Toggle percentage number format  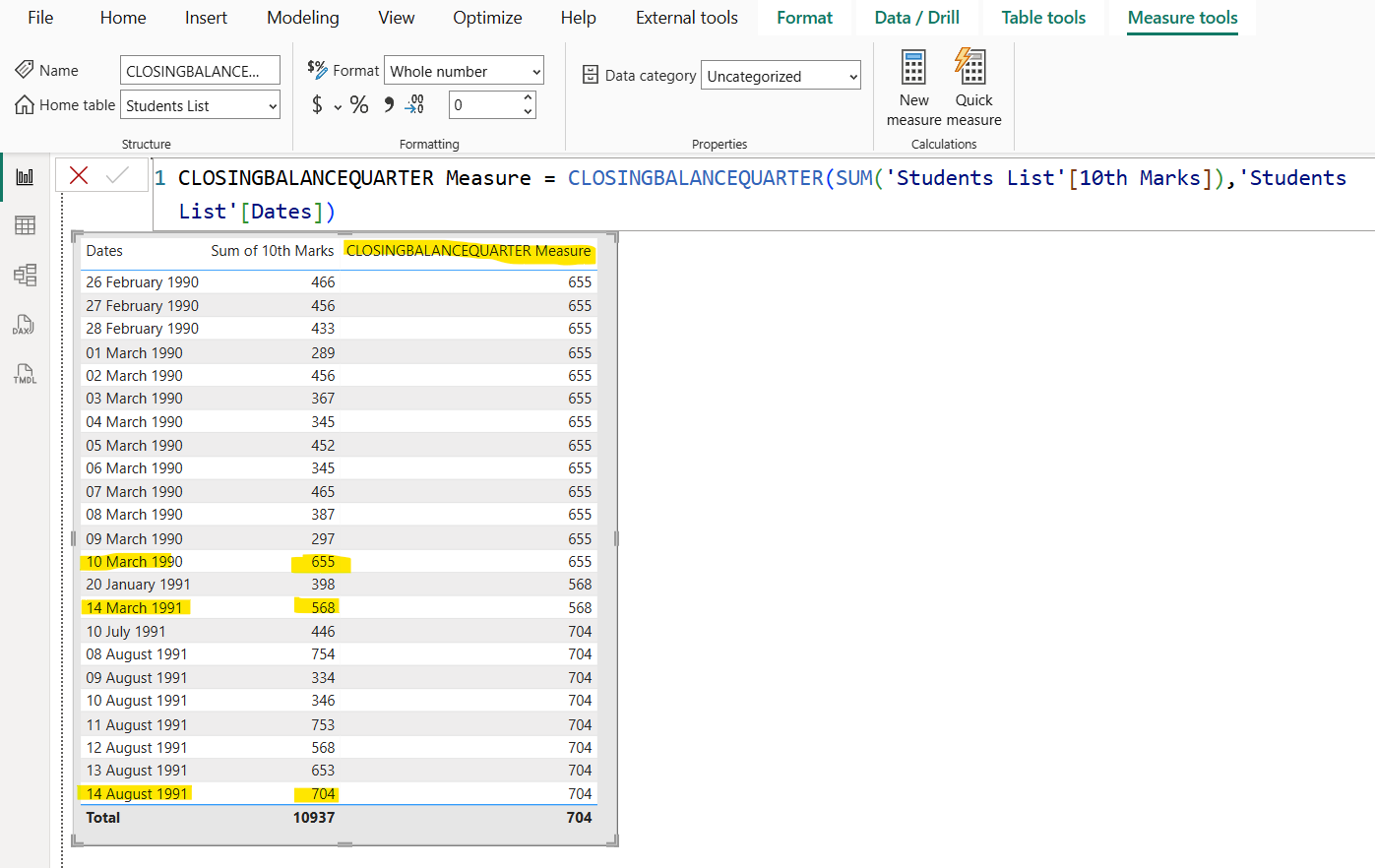click(x=359, y=104)
